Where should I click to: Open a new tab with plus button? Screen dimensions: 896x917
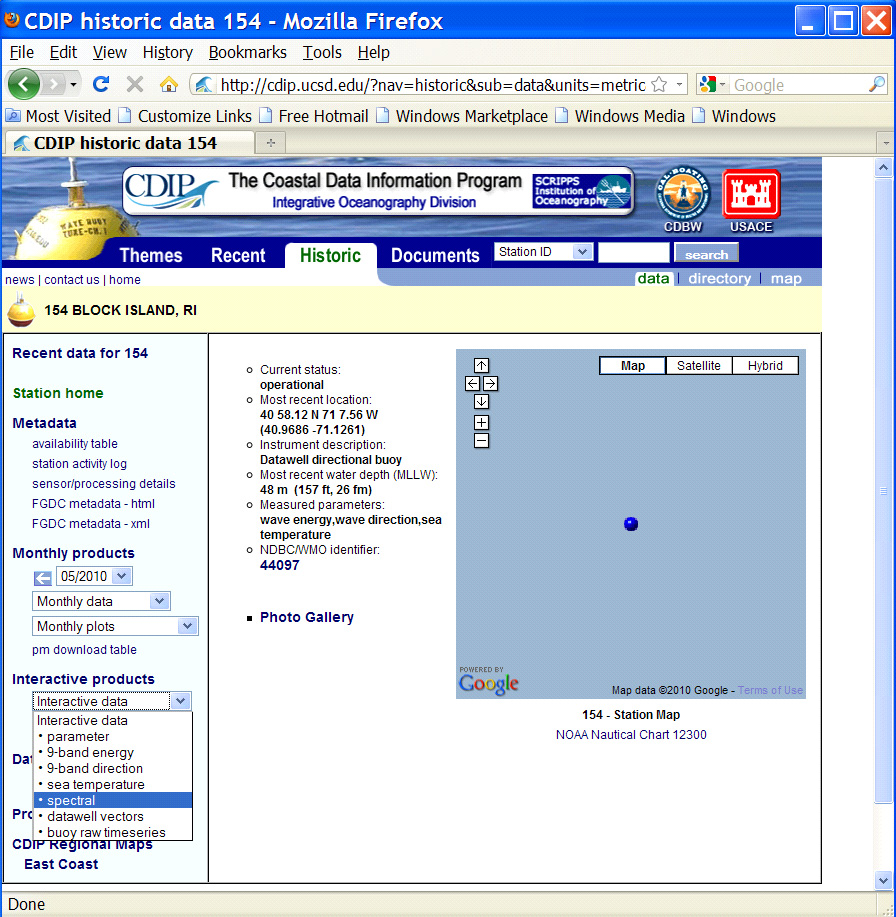[x=270, y=143]
